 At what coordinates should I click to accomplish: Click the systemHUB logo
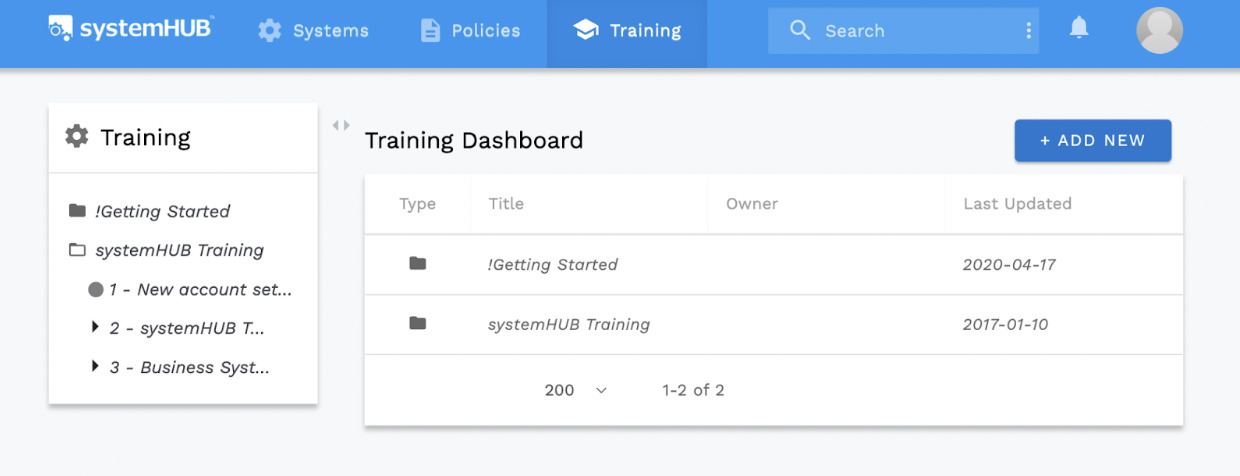point(131,29)
